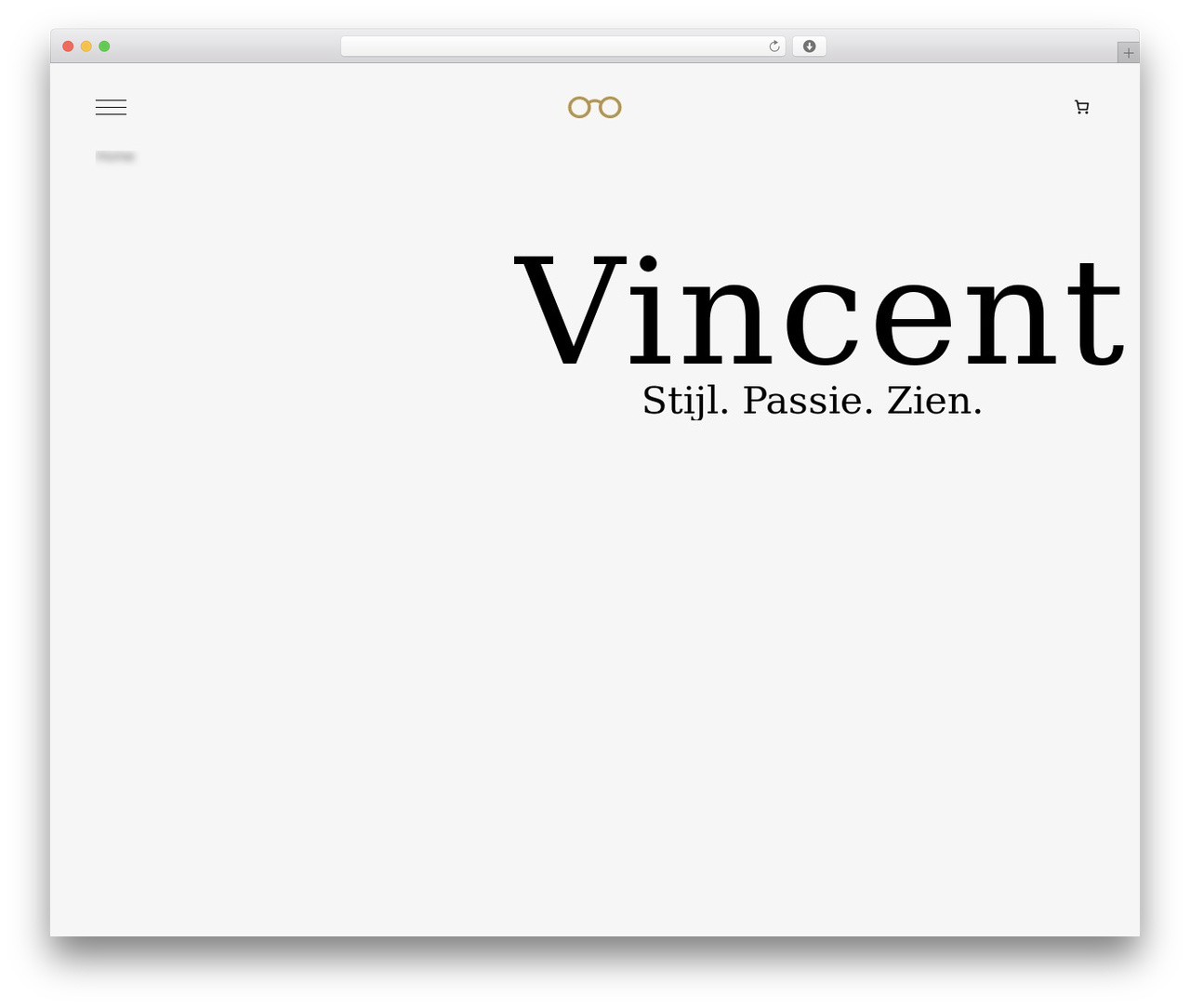Image resolution: width=1190 pixels, height=1008 pixels.
Task: Open the shopping cart
Action: click(x=1081, y=107)
